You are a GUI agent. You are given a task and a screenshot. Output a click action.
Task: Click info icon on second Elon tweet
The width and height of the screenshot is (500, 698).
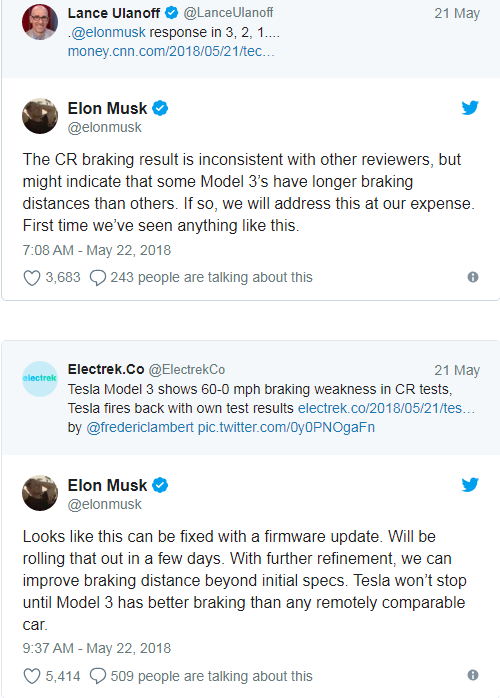coord(473,675)
